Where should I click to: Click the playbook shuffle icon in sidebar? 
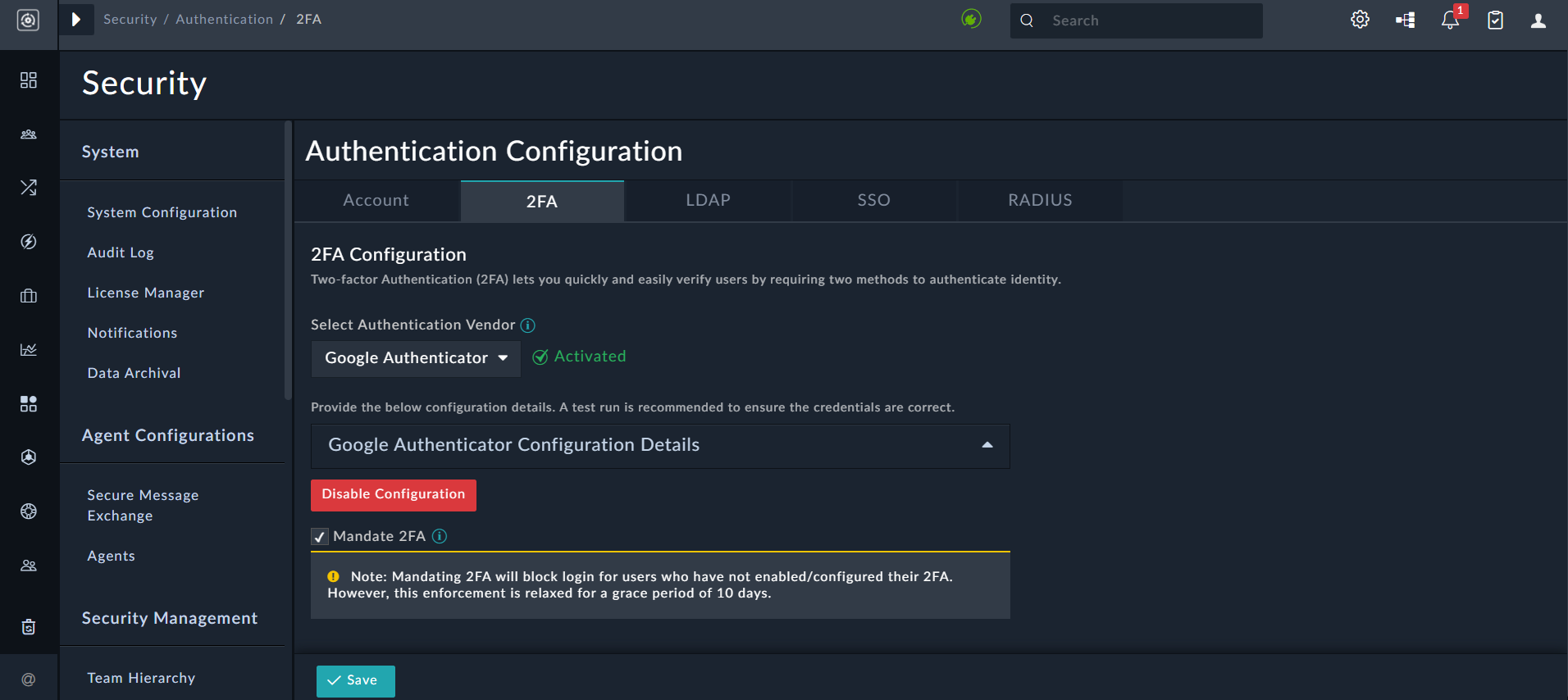29,188
